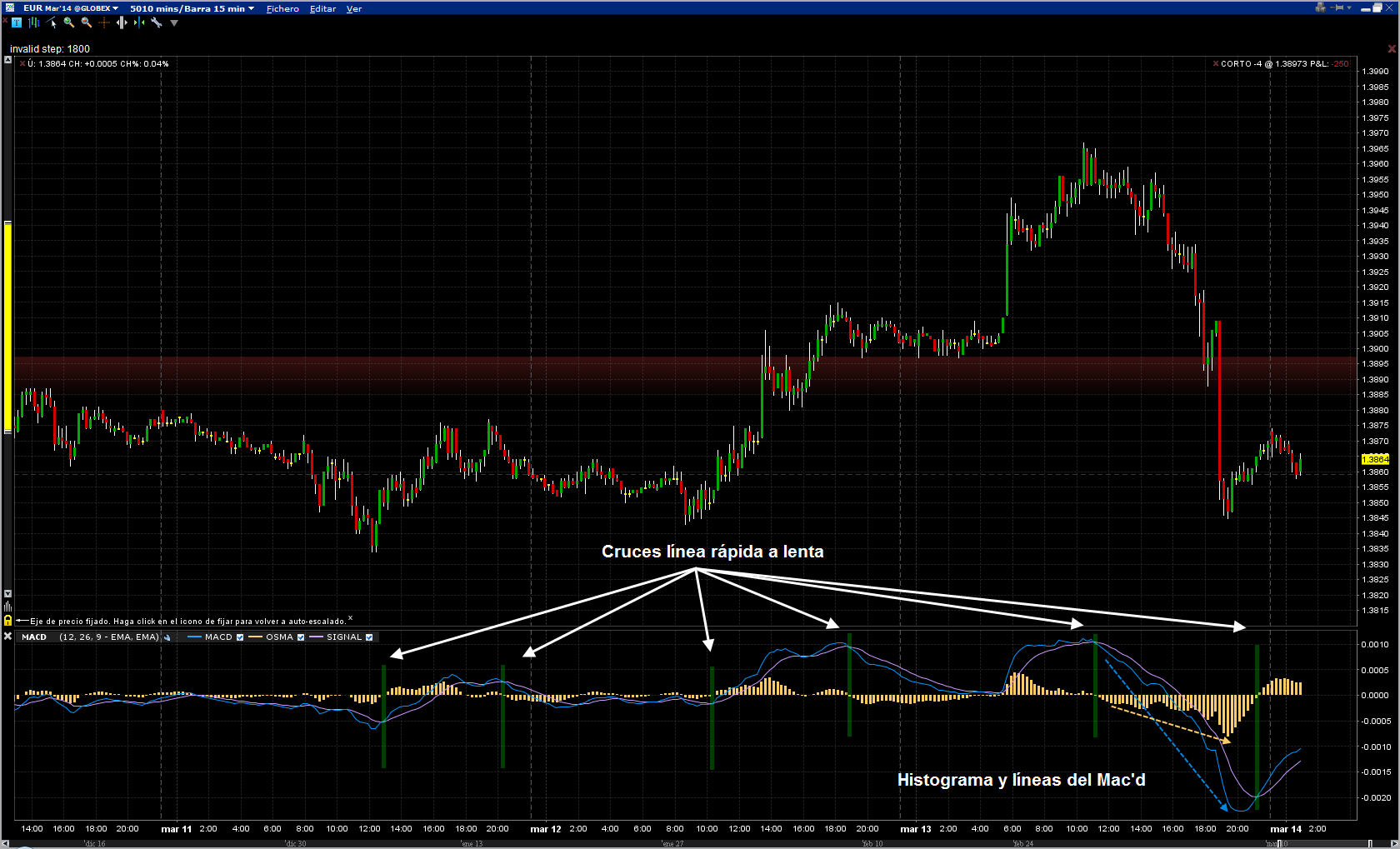Click the volume bars icon on left edge
The width and height of the screenshot is (1400, 849).
7,607
